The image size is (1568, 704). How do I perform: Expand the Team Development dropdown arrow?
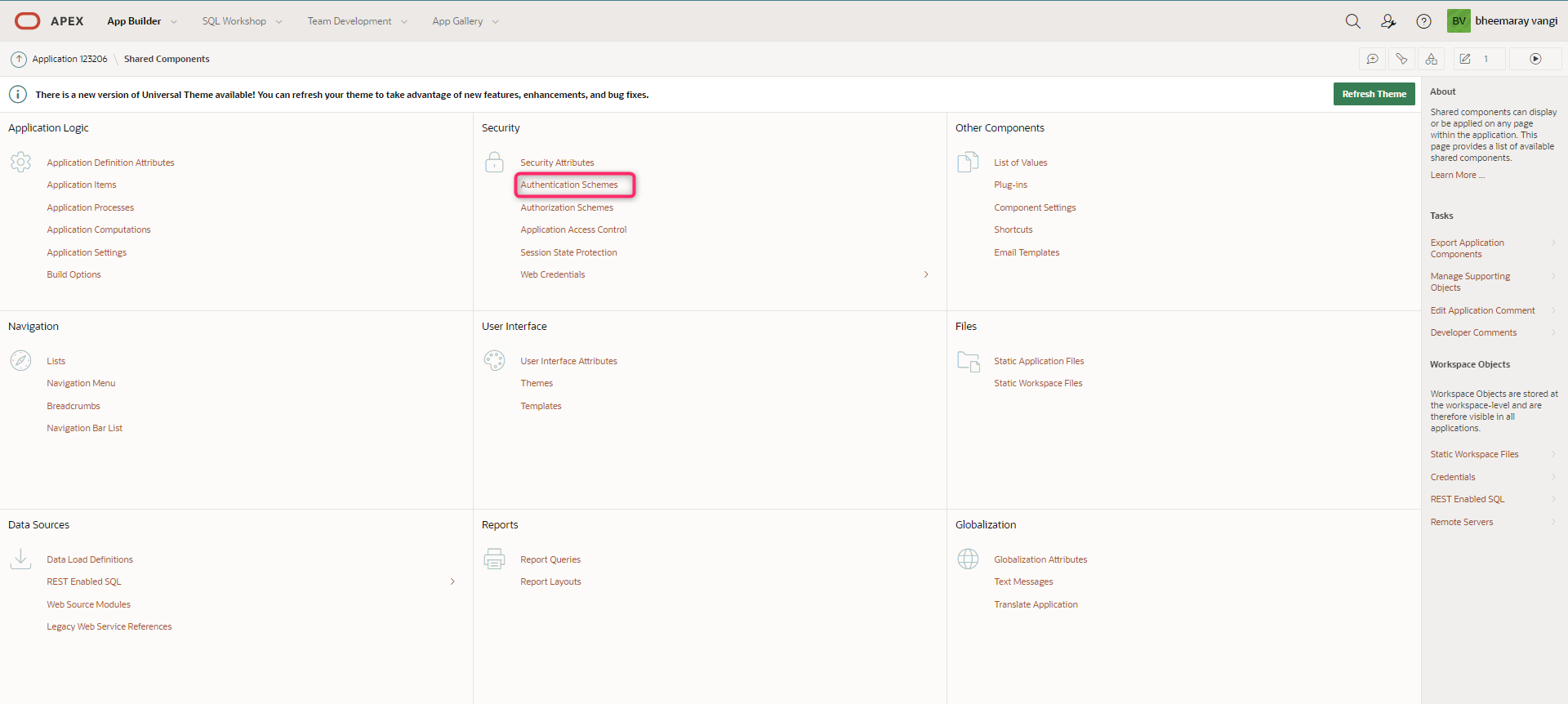click(x=403, y=22)
